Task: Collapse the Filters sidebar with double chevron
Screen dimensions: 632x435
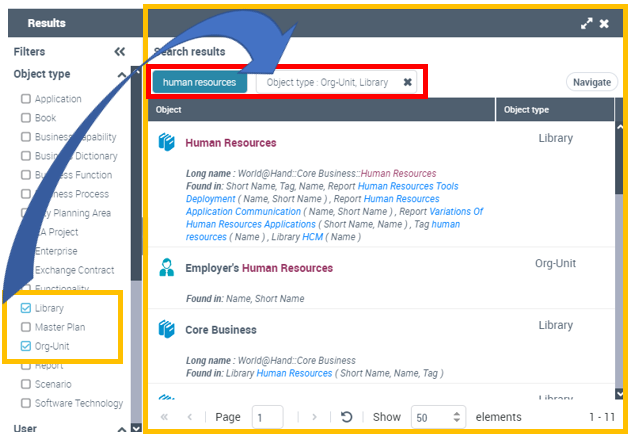Action: coord(120,52)
